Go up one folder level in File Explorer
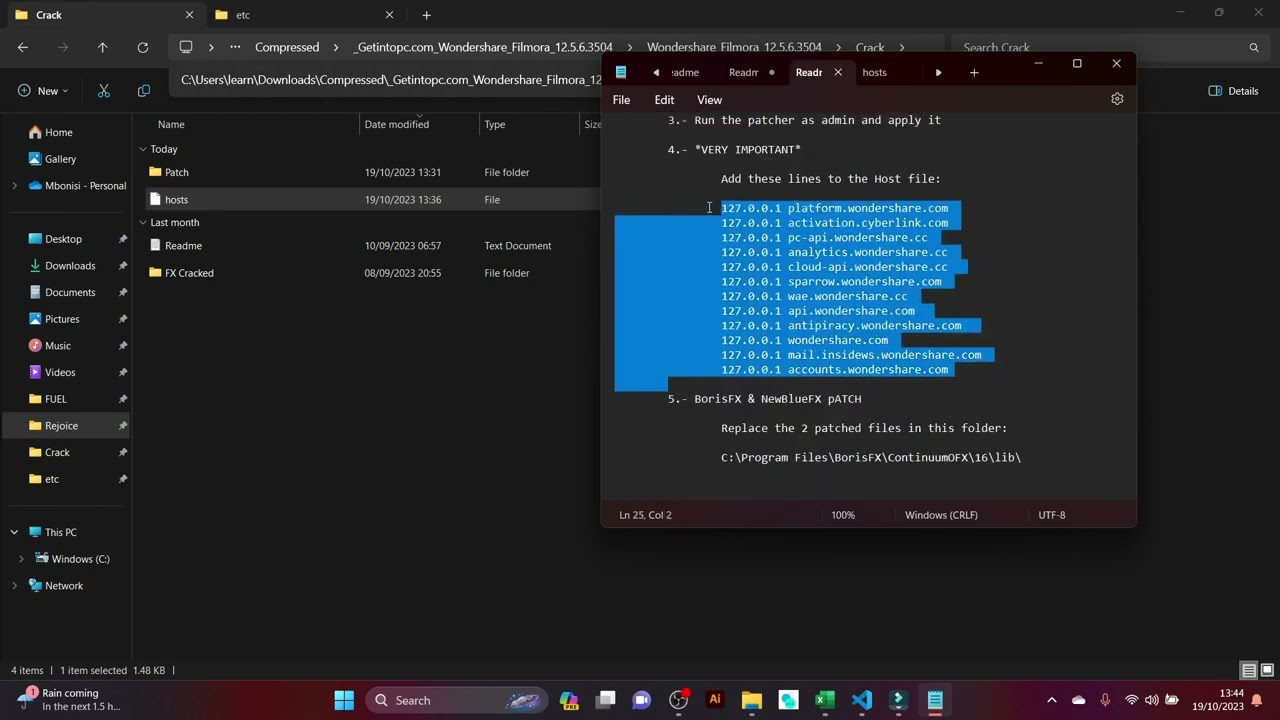The height and width of the screenshot is (720, 1280). [x=102, y=47]
